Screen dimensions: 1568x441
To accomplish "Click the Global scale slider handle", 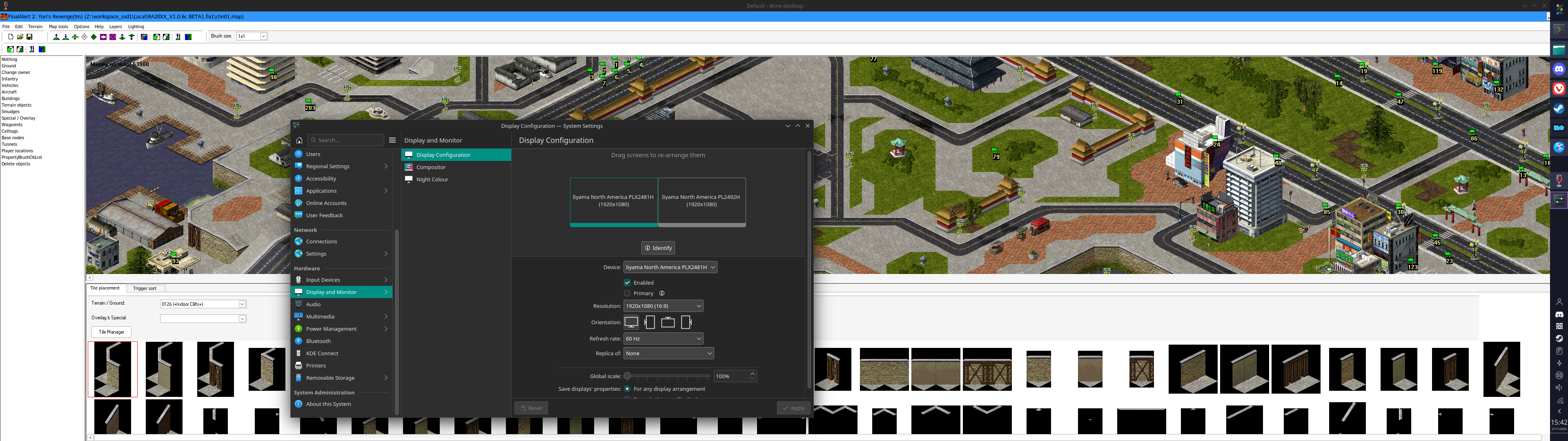I will click(627, 376).
